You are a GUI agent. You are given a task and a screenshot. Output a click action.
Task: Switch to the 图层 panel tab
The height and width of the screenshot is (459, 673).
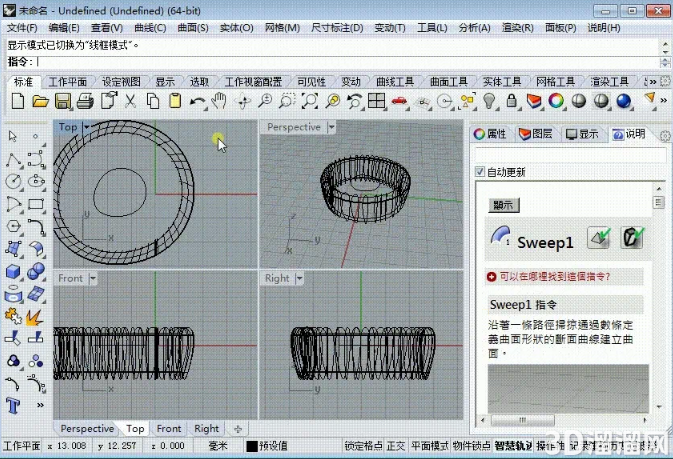(536, 134)
